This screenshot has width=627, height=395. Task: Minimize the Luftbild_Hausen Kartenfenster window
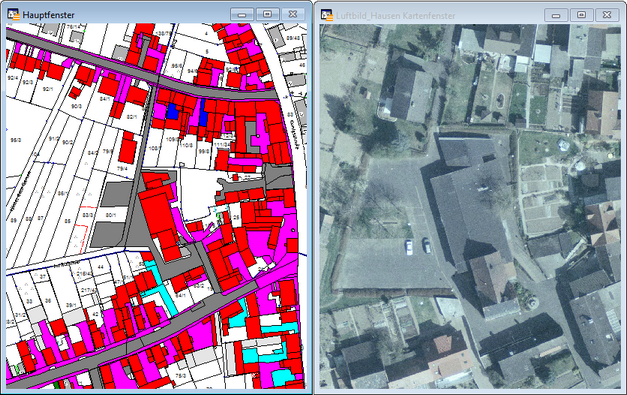(x=556, y=15)
